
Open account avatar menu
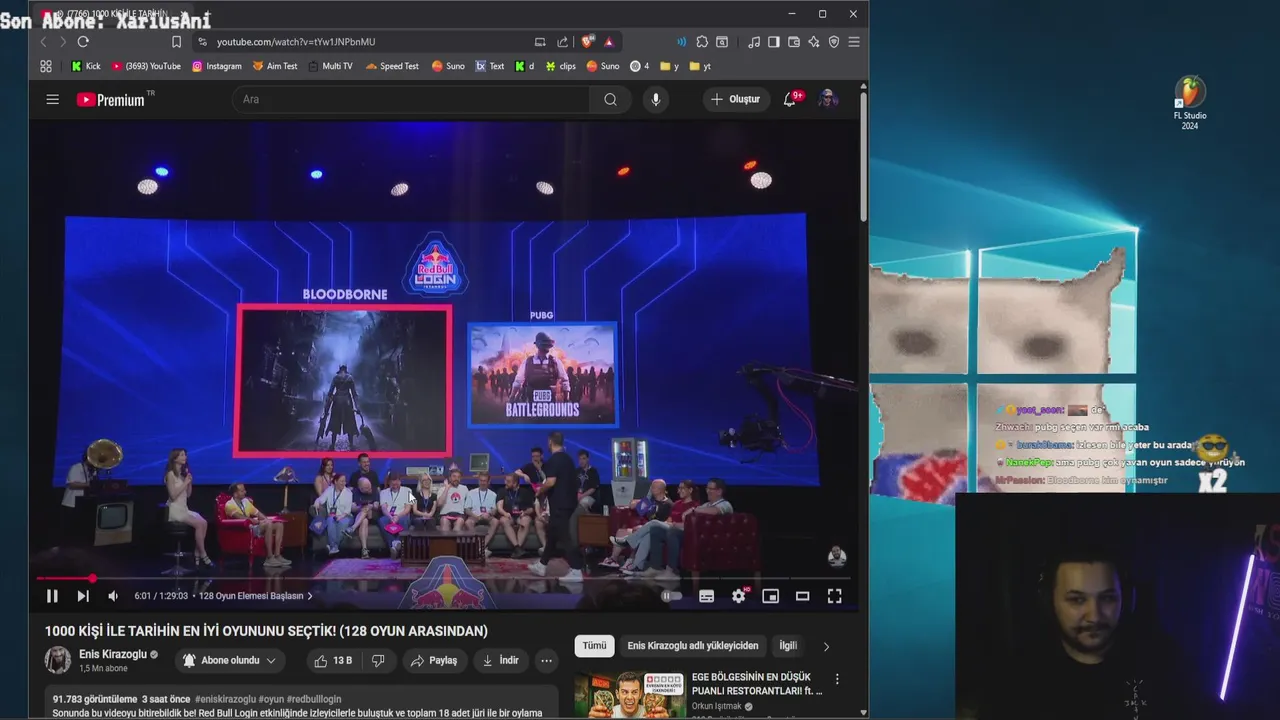point(828,99)
